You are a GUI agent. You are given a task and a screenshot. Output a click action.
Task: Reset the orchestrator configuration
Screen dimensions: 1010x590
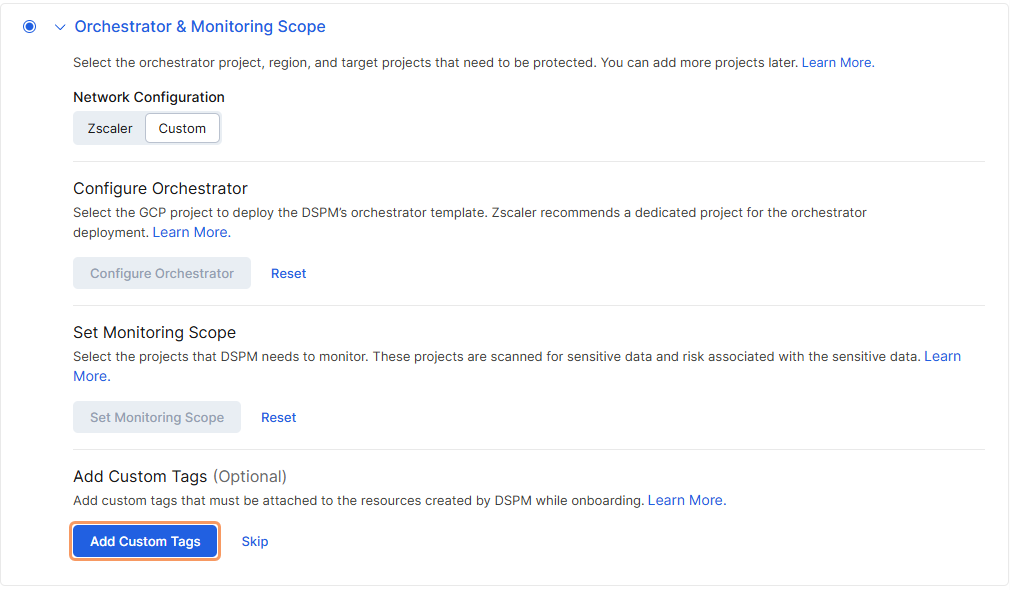(288, 273)
